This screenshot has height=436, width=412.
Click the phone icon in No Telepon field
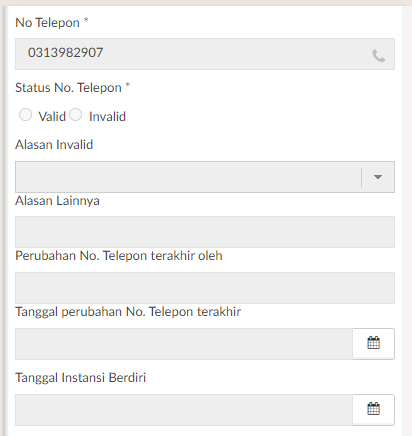pyautogui.click(x=378, y=56)
